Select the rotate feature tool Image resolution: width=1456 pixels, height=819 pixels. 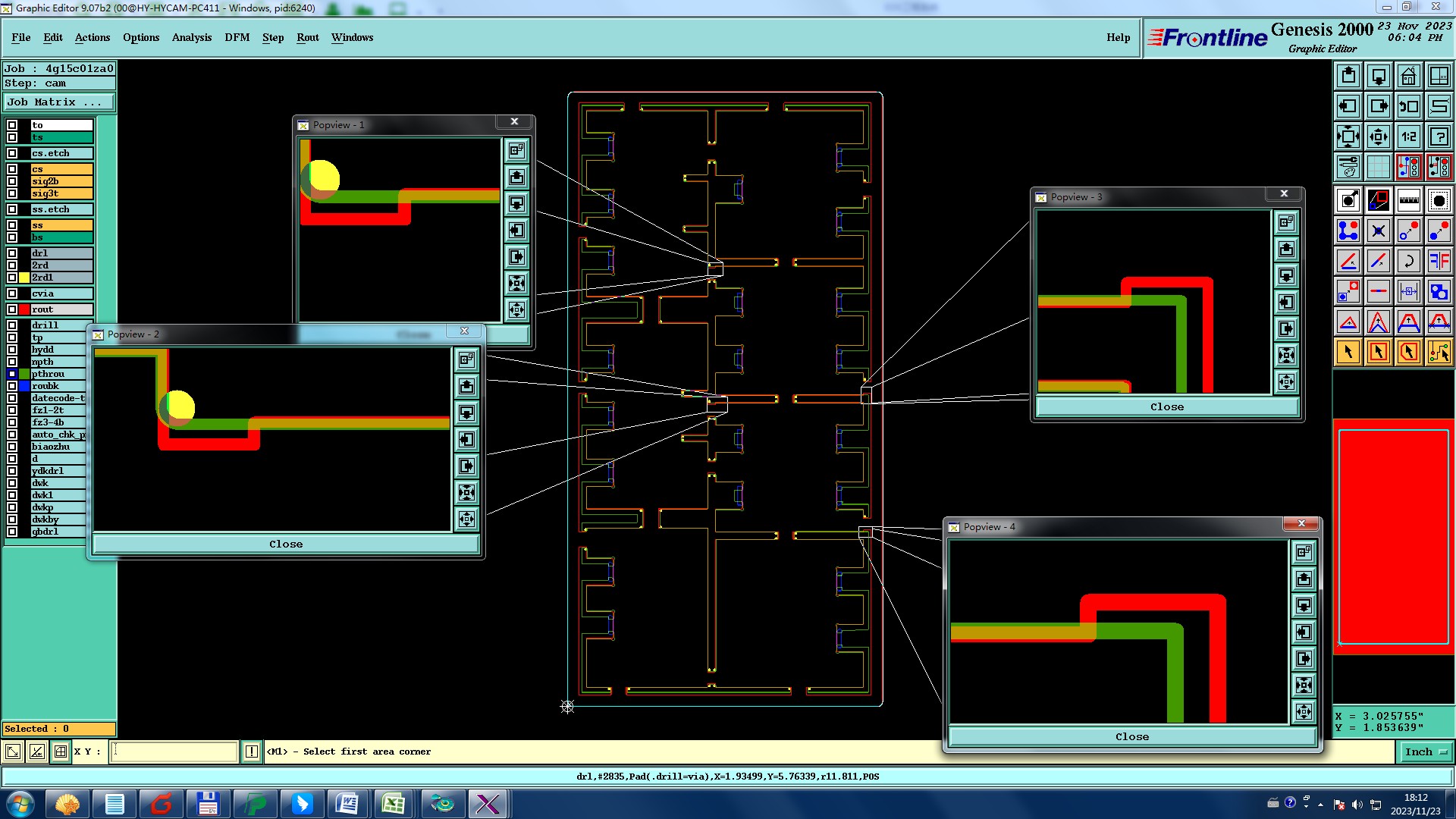[x=1408, y=261]
